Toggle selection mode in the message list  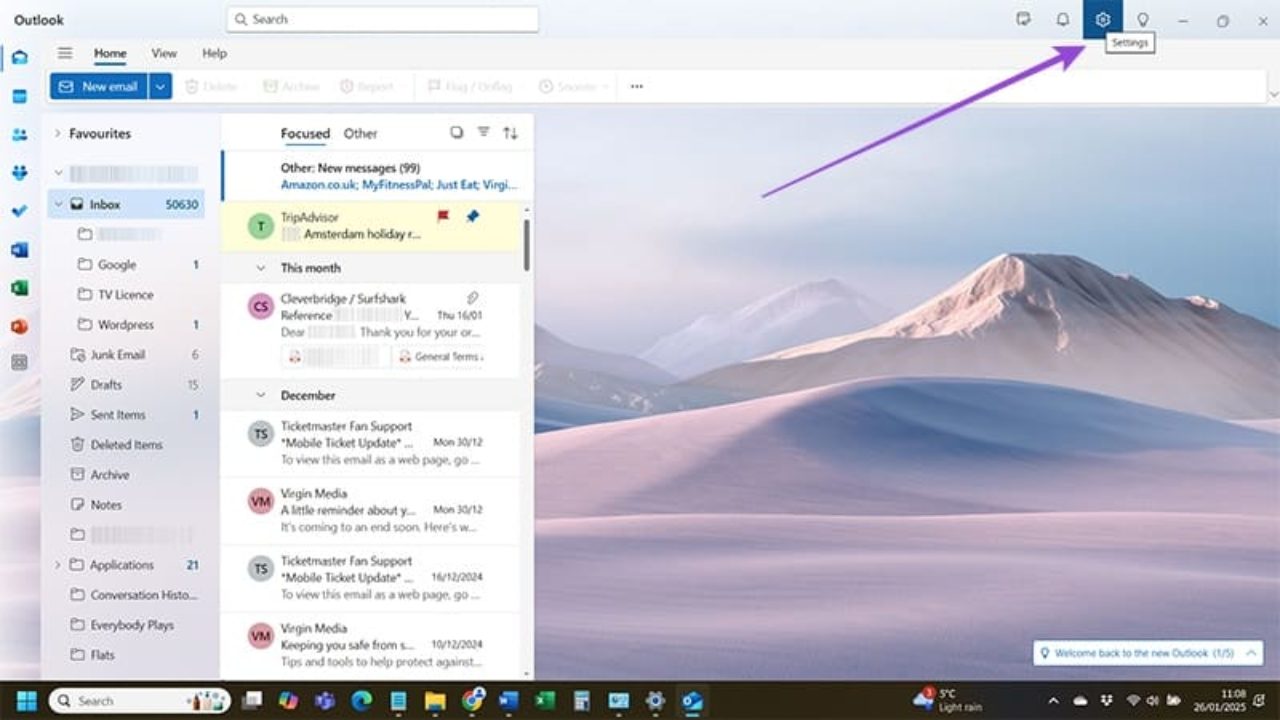click(456, 131)
